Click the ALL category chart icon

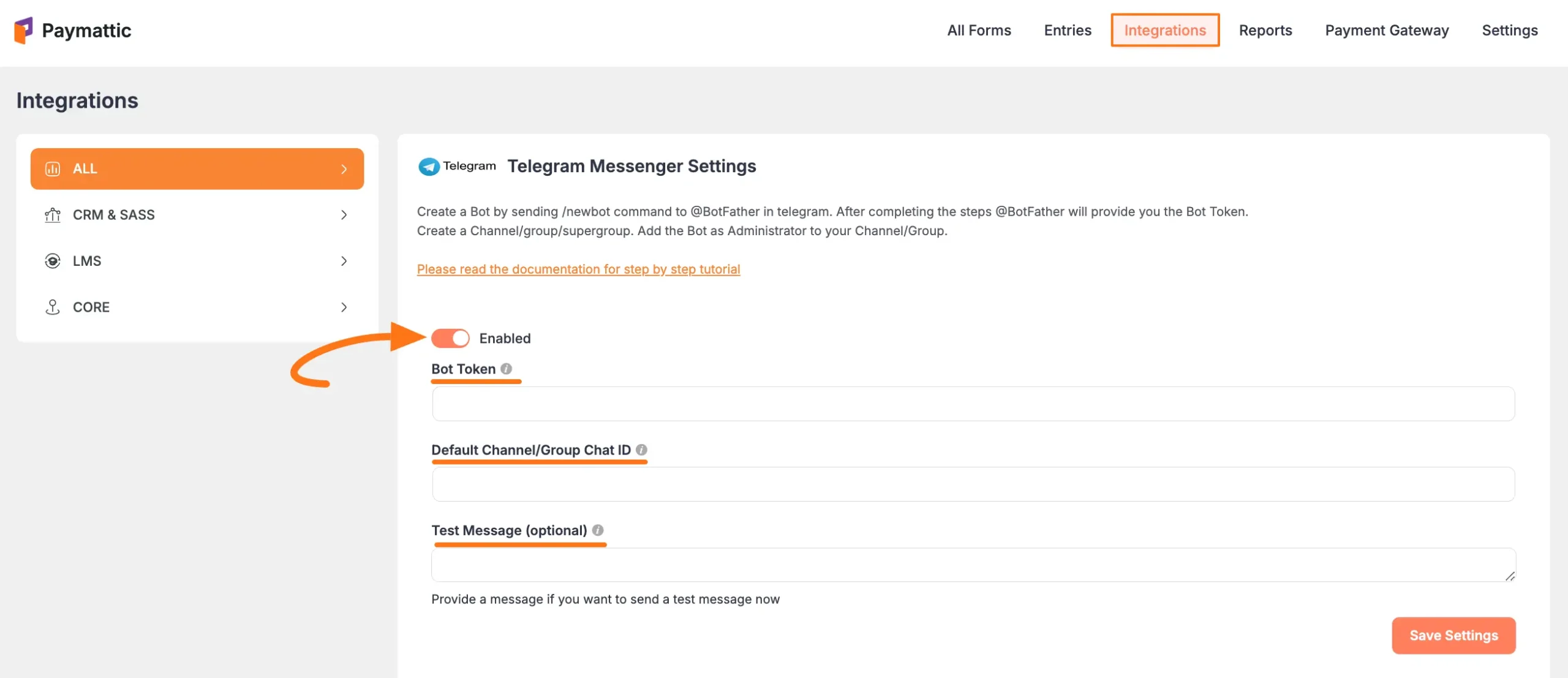coord(53,168)
